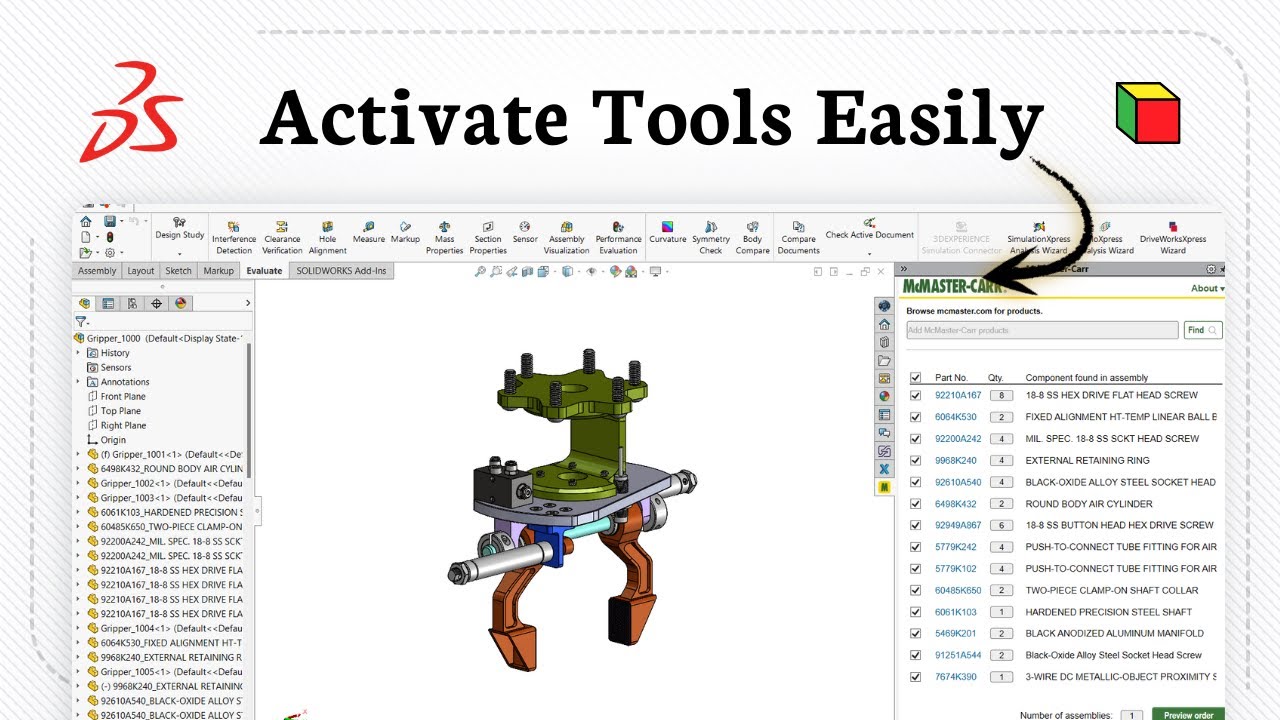Click the Add McMaster-Carr products field

coord(1042,330)
